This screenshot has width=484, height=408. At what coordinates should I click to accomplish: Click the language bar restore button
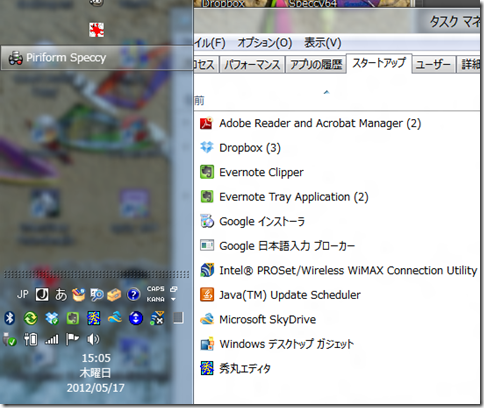pos(173,289)
